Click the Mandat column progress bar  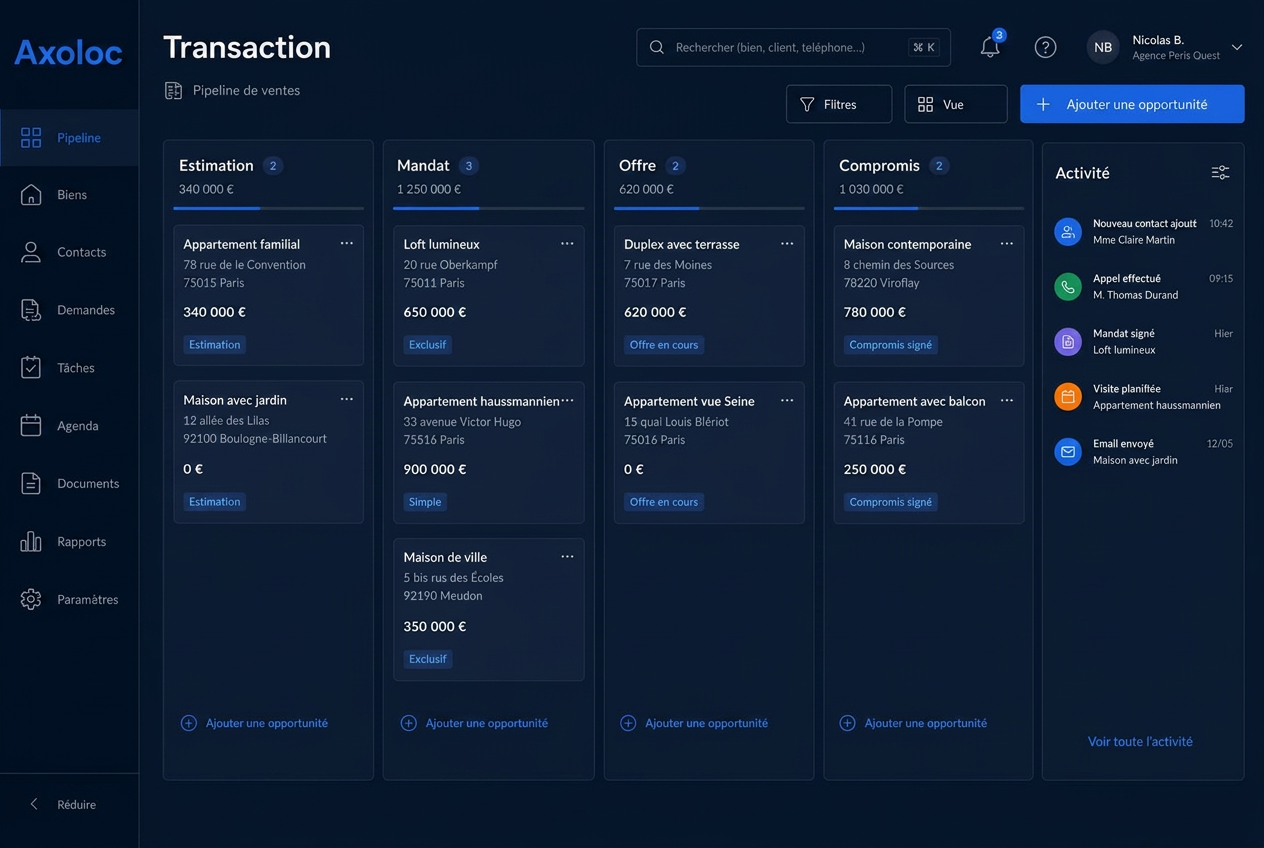click(x=488, y=208)
